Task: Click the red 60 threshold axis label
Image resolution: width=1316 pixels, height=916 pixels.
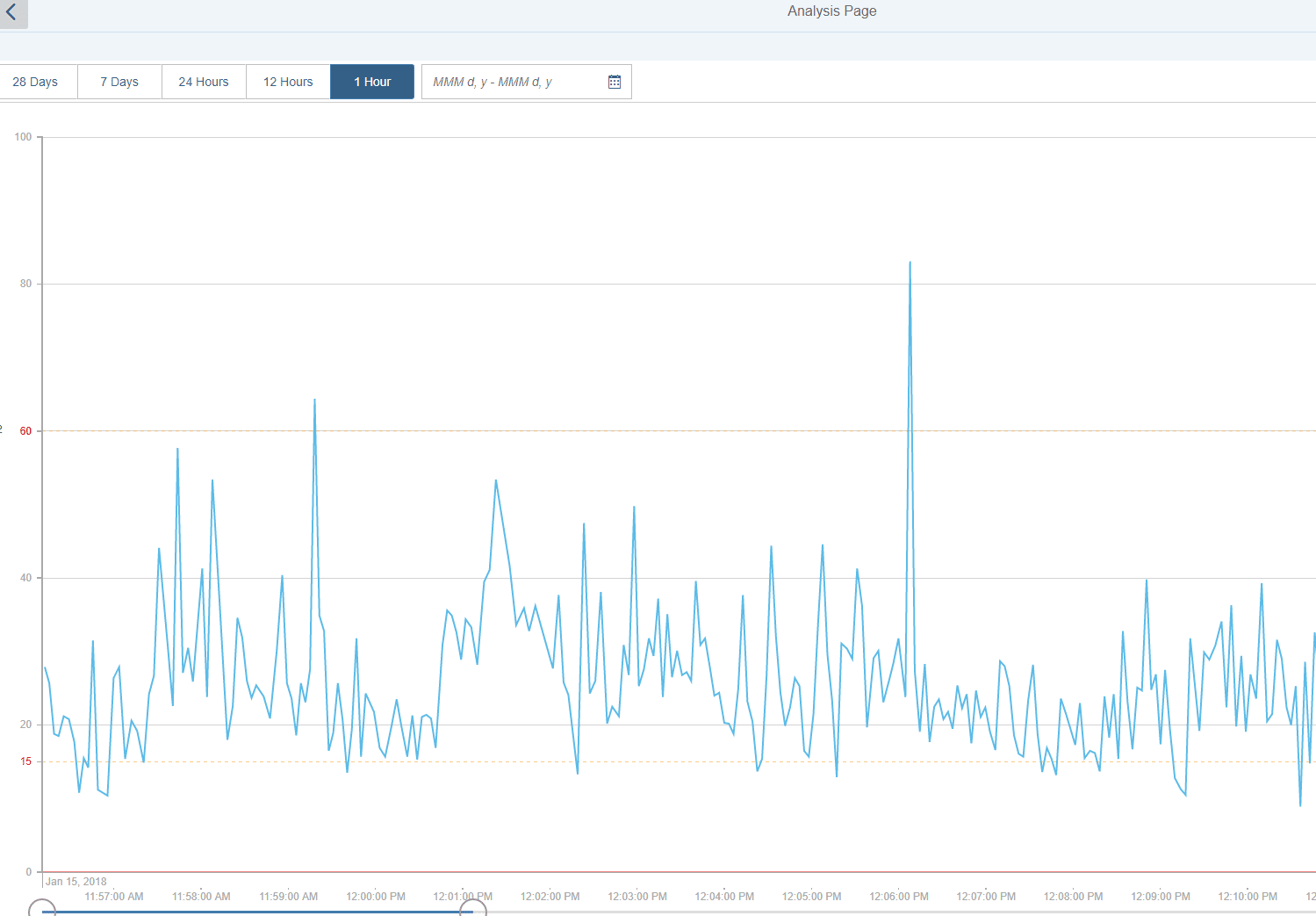Action: 25,431
